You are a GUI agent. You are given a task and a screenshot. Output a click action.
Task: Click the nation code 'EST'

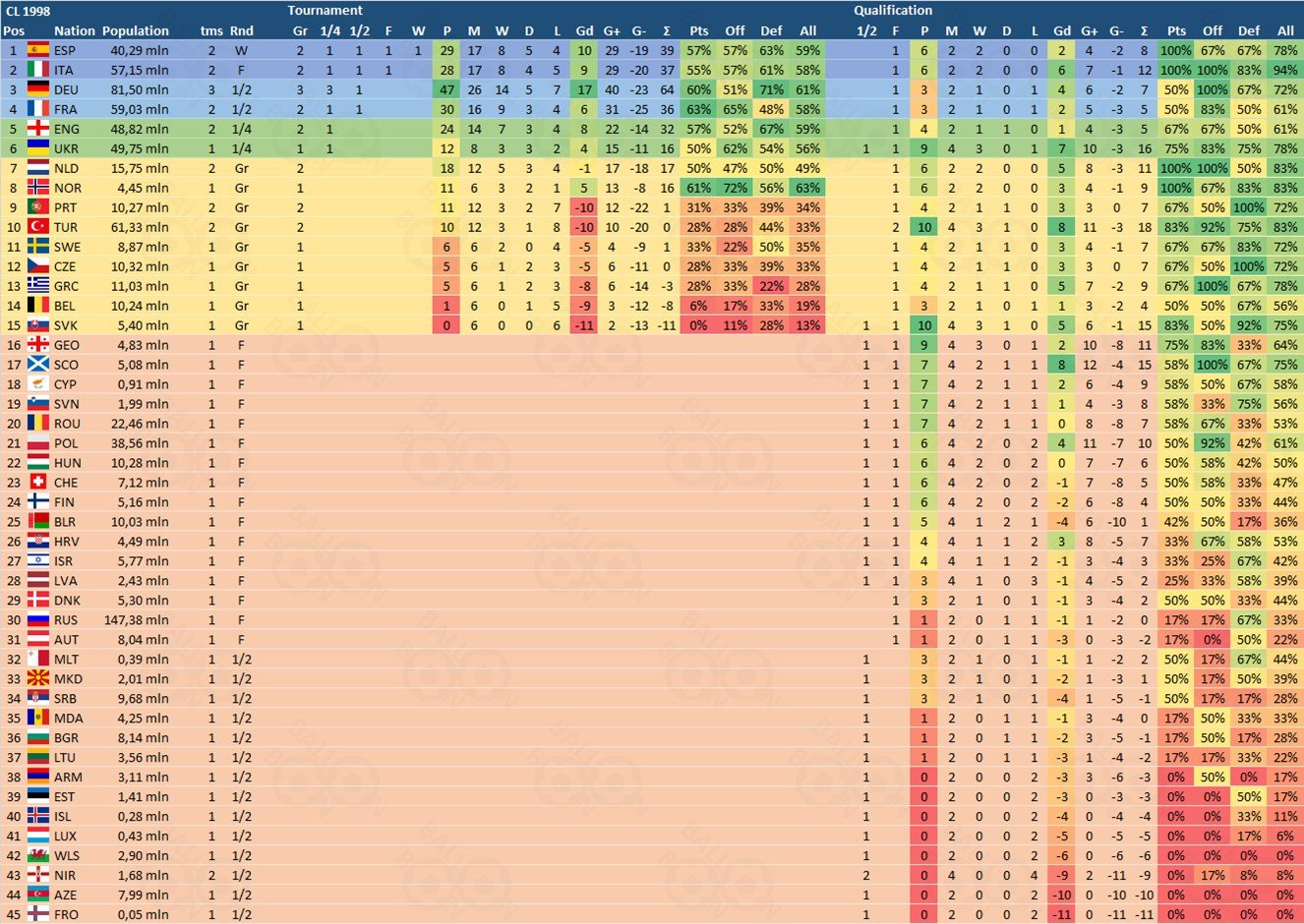pyautogui.click(x=65, y=797)
